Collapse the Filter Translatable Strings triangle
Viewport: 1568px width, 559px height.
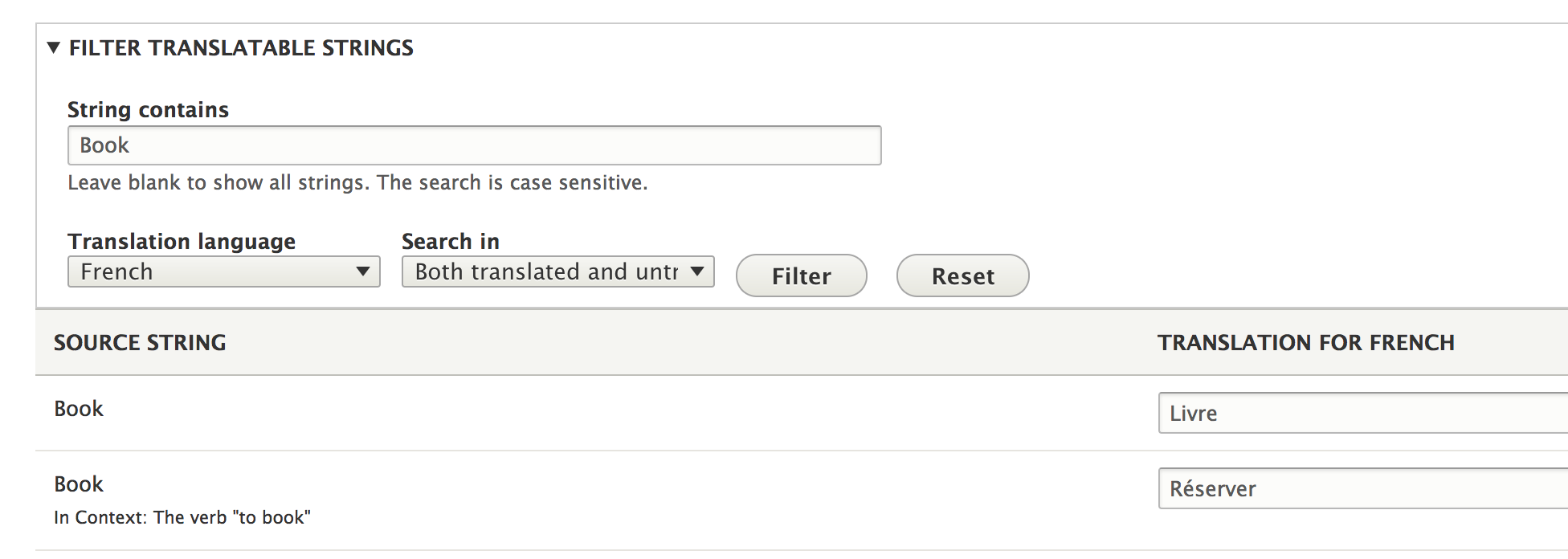click(x=54, y=47)
